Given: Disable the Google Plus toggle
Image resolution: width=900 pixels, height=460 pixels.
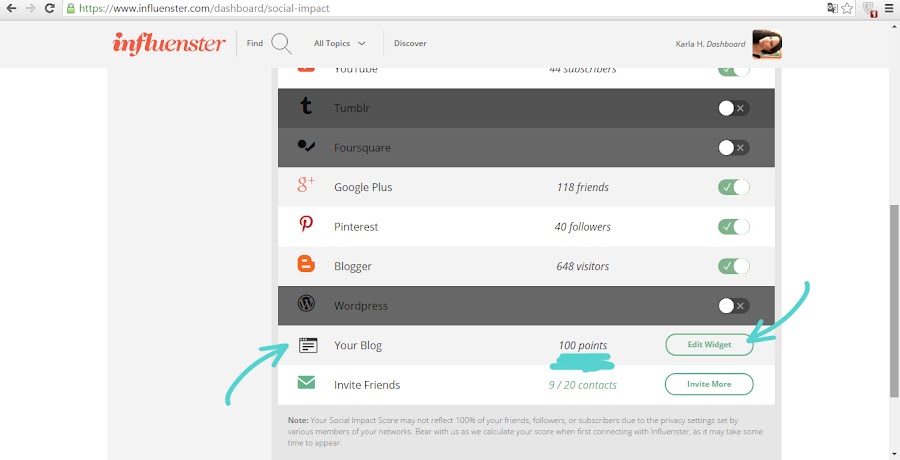Looking at the screenshot, I should tap(734, 187).
